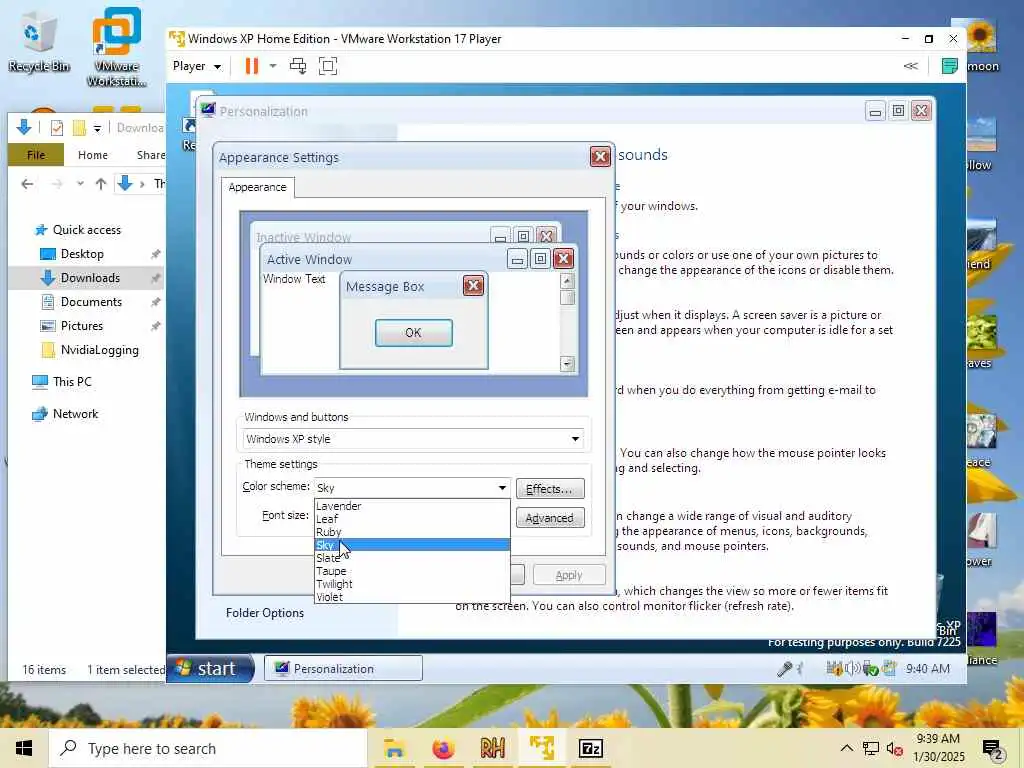Click the properties checkmark in Explorer quick toolbar
The width and height of the screenshot is (1024, 768).
tap(57, 128)
